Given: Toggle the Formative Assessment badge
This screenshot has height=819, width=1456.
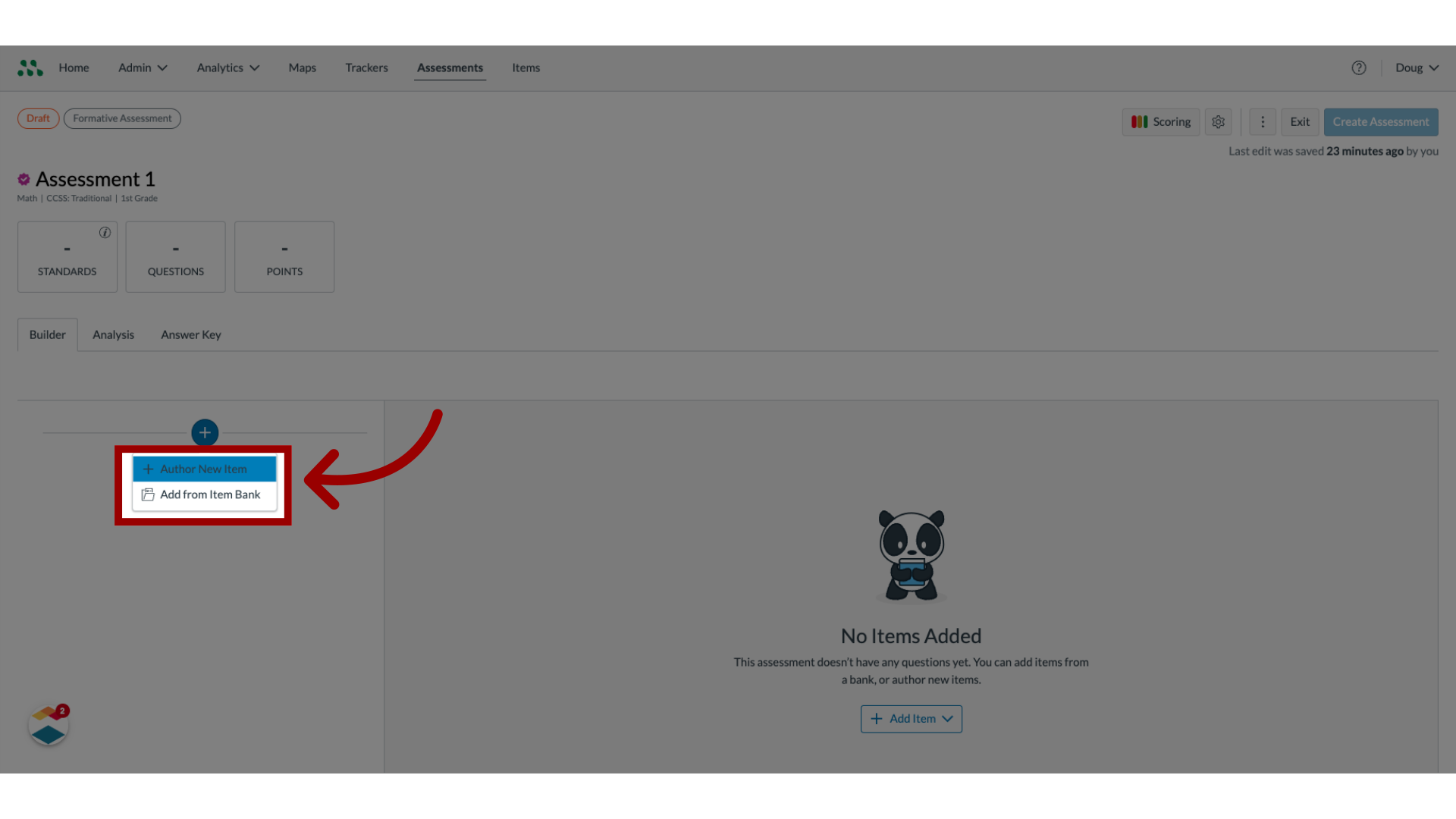Looking at the screenshot, I should [122, 118].
